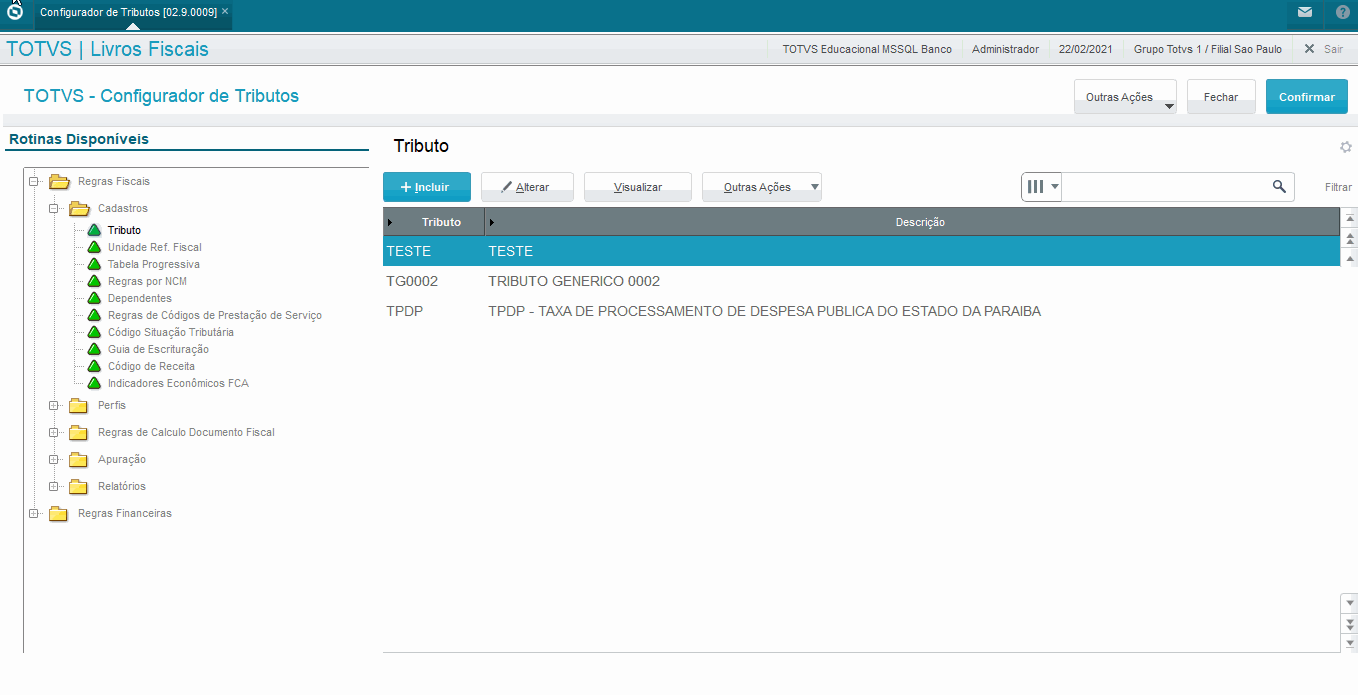Click the Filtrar link
Image resolution: width=1358 pixels, height=695 pixels.
1338,187
